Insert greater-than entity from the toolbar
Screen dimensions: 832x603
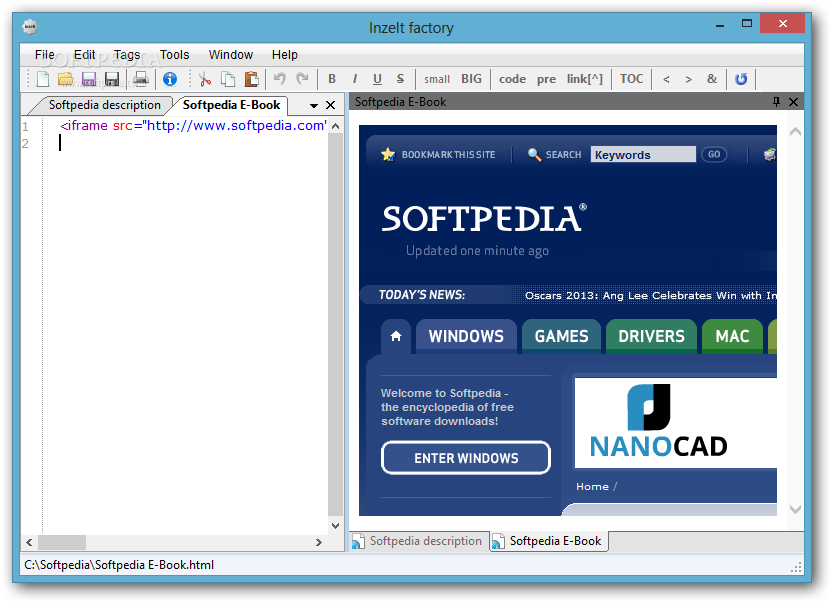pyautogui.click(x=688, y=79)
